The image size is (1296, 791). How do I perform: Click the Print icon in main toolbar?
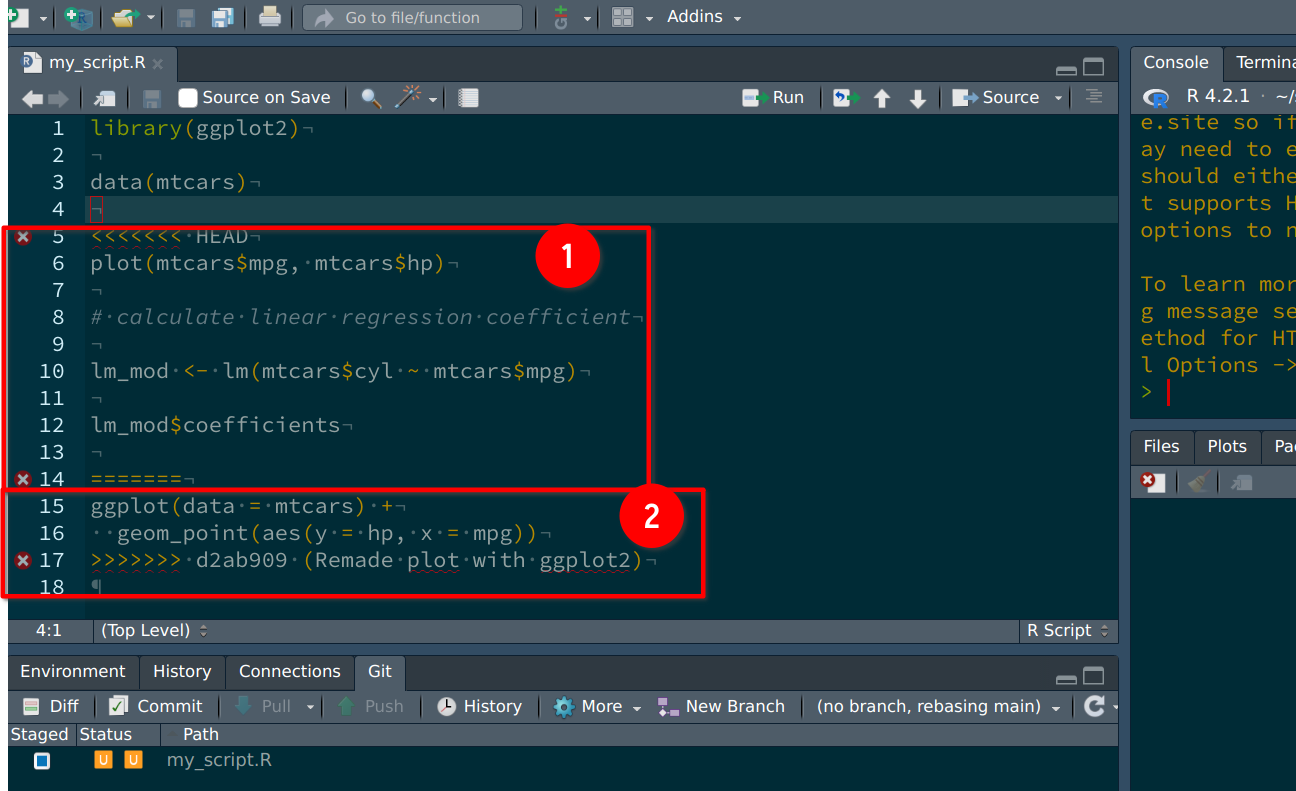point(270,16)
